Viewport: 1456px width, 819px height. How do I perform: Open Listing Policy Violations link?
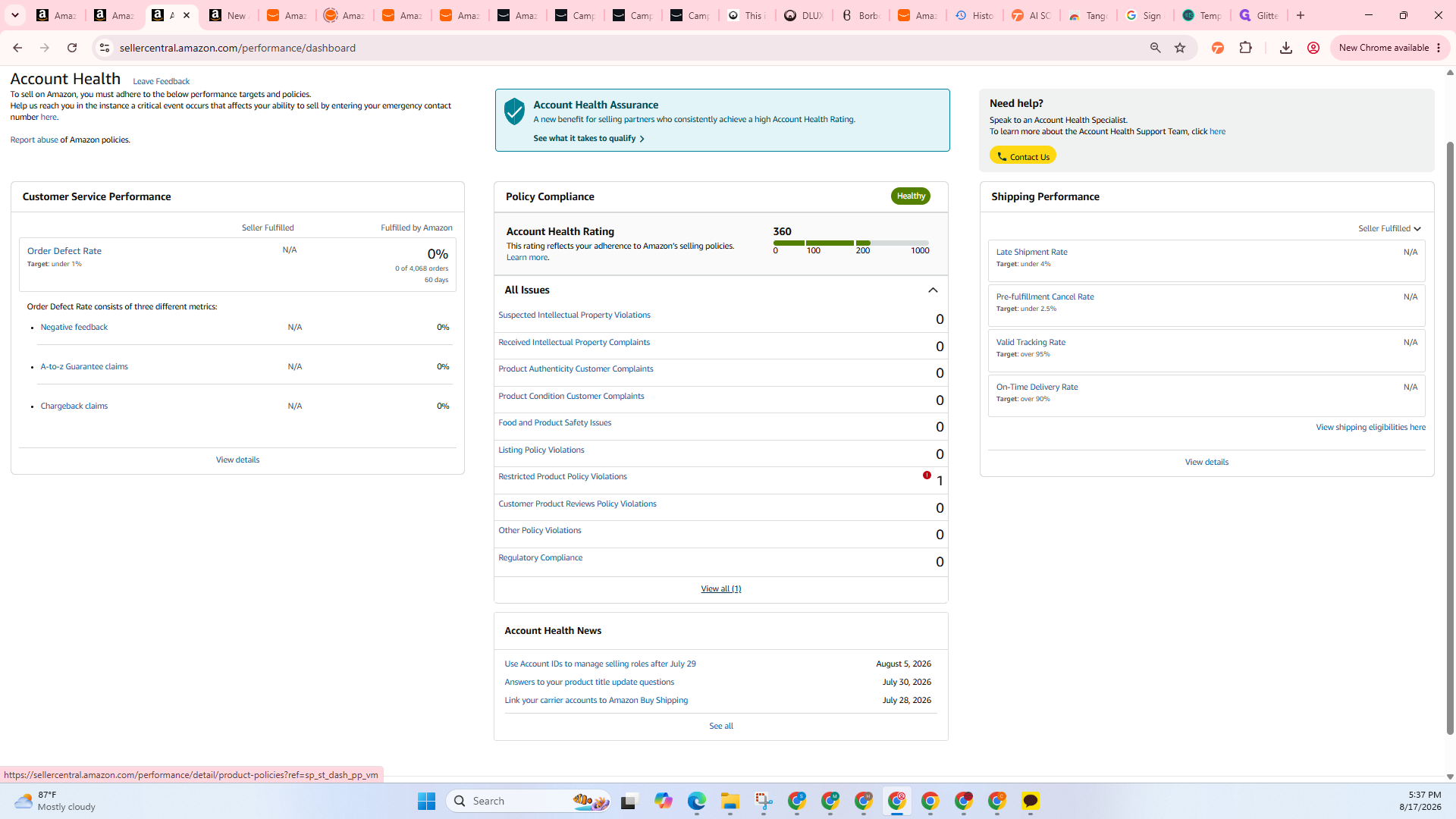tap(541, 450)
